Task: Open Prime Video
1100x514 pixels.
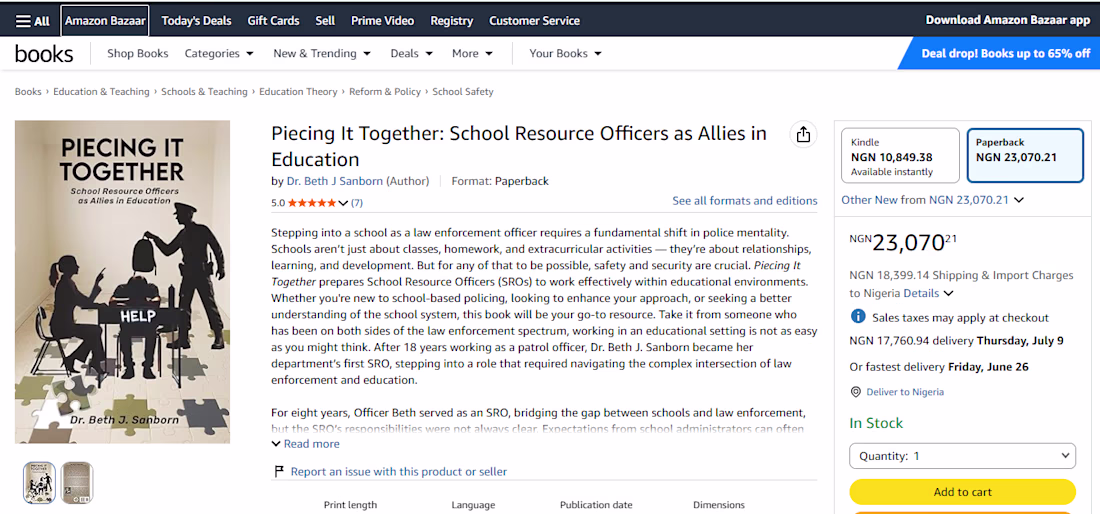Action: click(x=382, y=21)
